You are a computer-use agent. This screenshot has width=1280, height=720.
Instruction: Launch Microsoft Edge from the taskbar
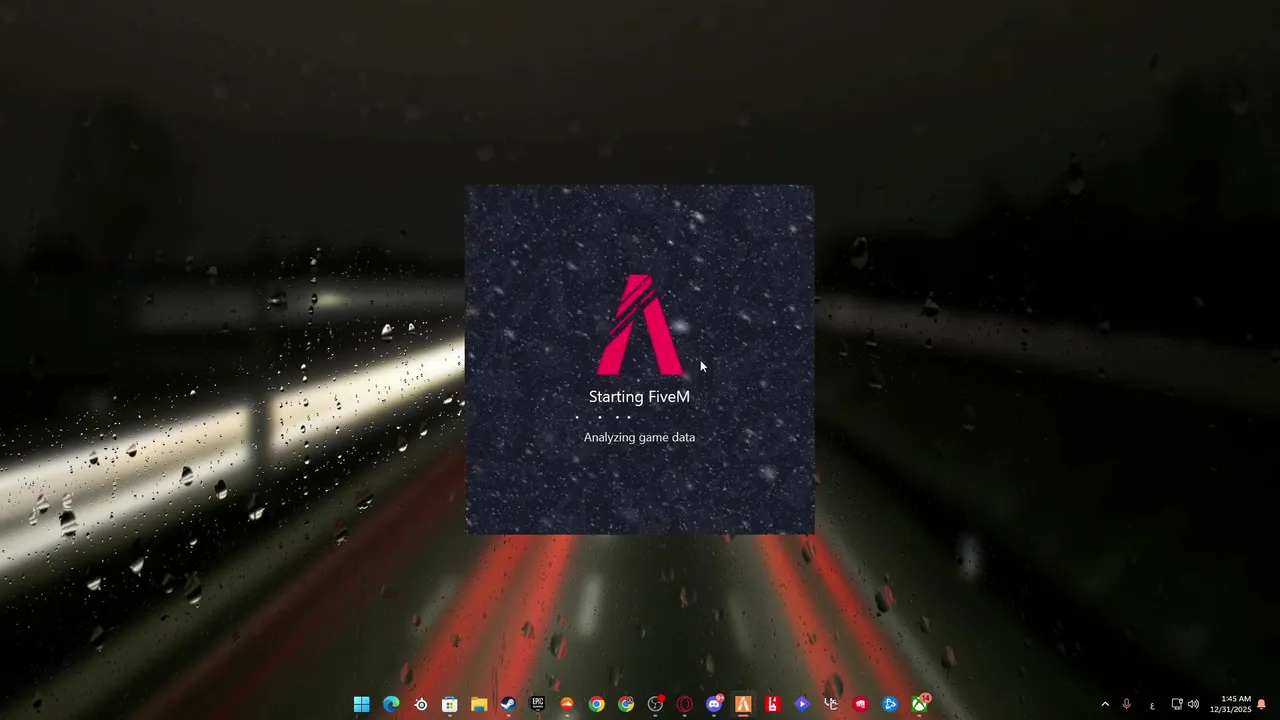[x=391, y=704]
